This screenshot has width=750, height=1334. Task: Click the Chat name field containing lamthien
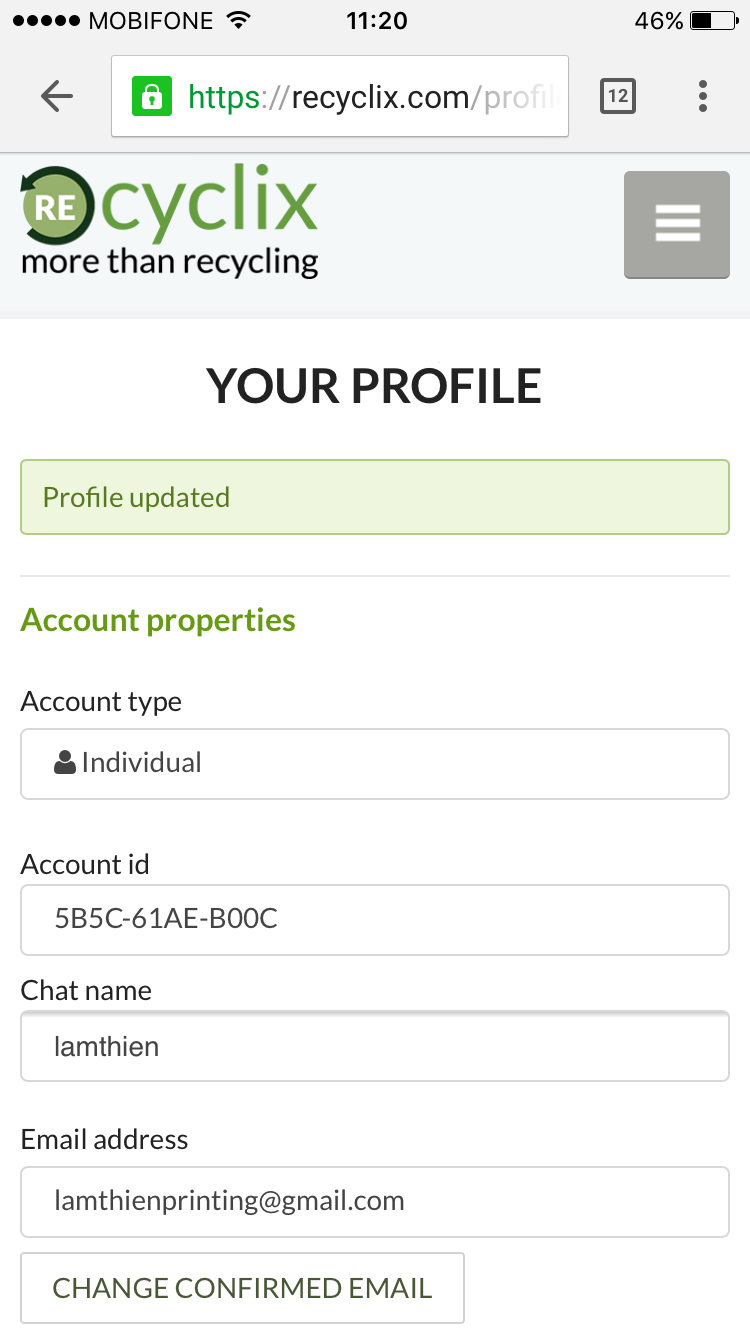tap(374, 1047)
